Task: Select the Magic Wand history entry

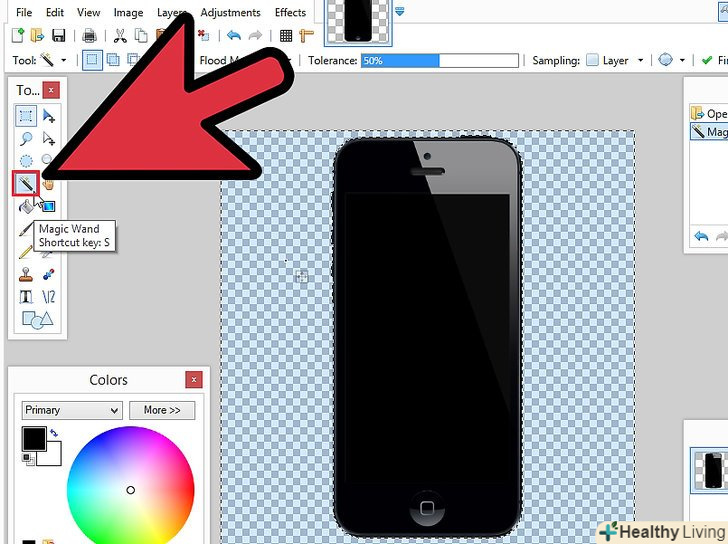Action: click(x=709, y=132)
